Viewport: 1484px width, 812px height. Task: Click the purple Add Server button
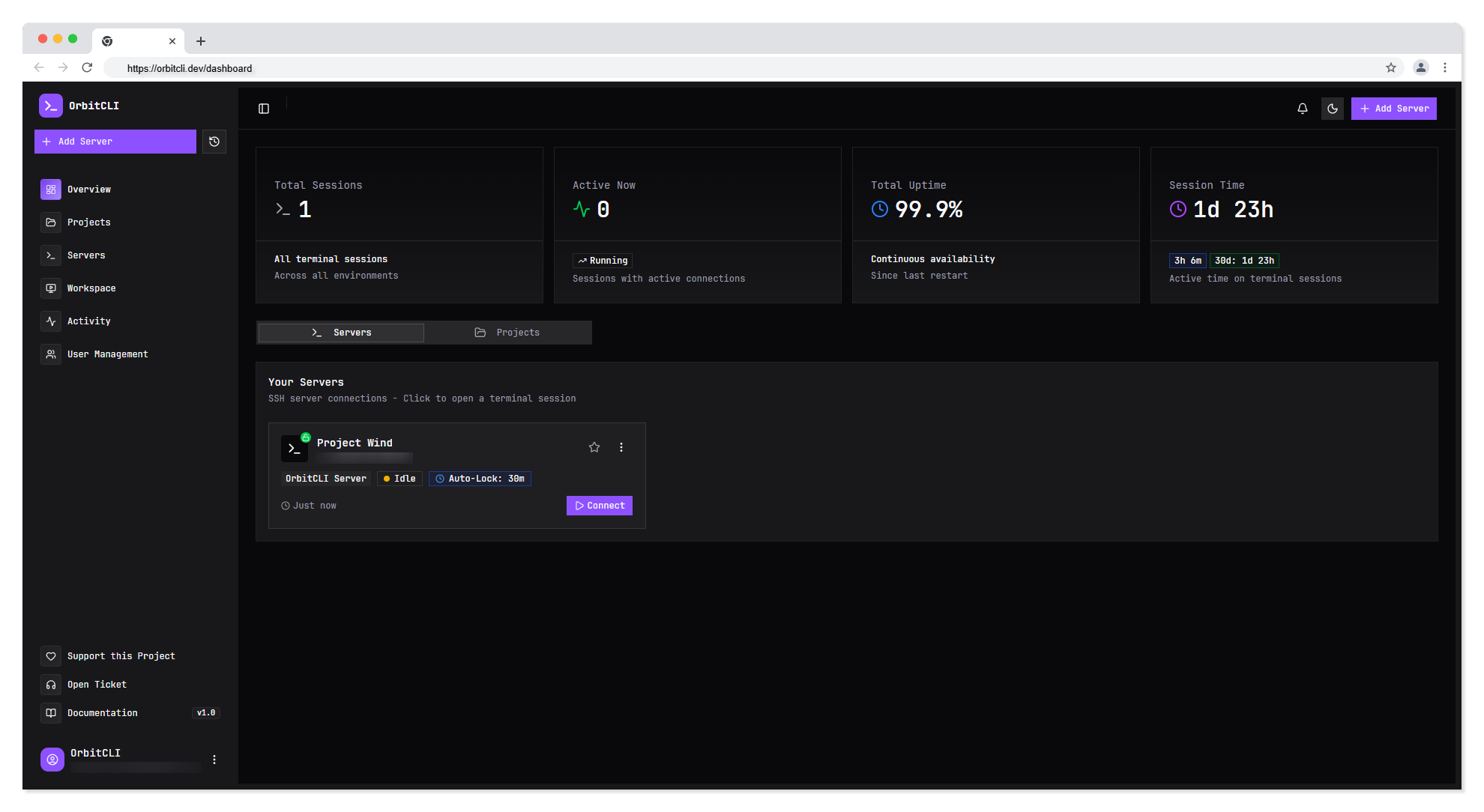pyautogui.click(x=1393, y=108)
